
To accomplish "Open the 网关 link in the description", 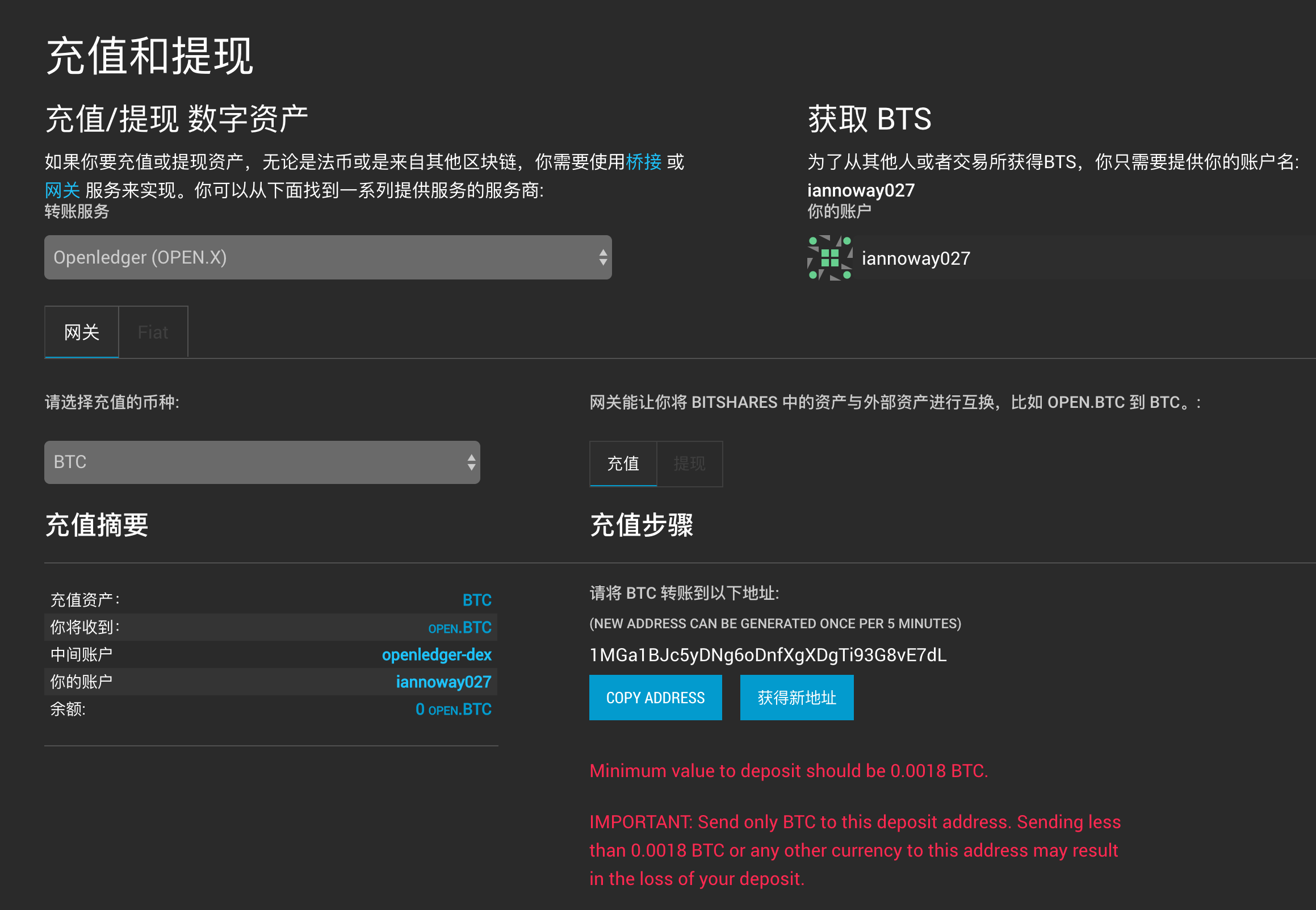I will [x=62, y=190].
